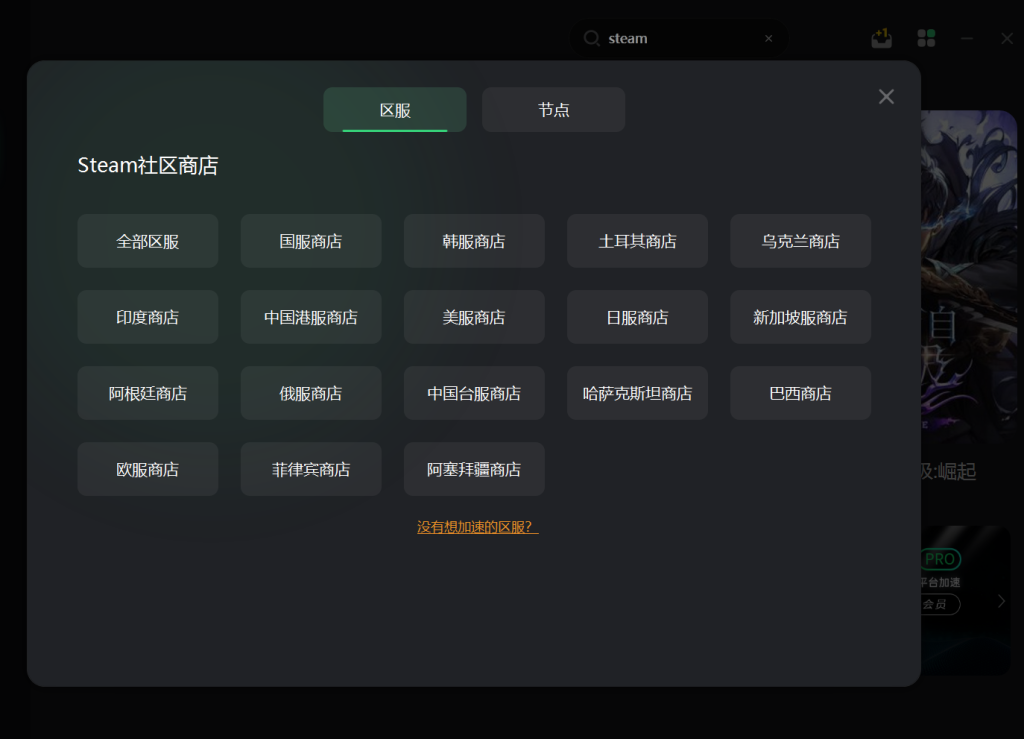Screen dimensions: 1024x739
Task: Select 美服商店 region
Action: click(474, 317)
